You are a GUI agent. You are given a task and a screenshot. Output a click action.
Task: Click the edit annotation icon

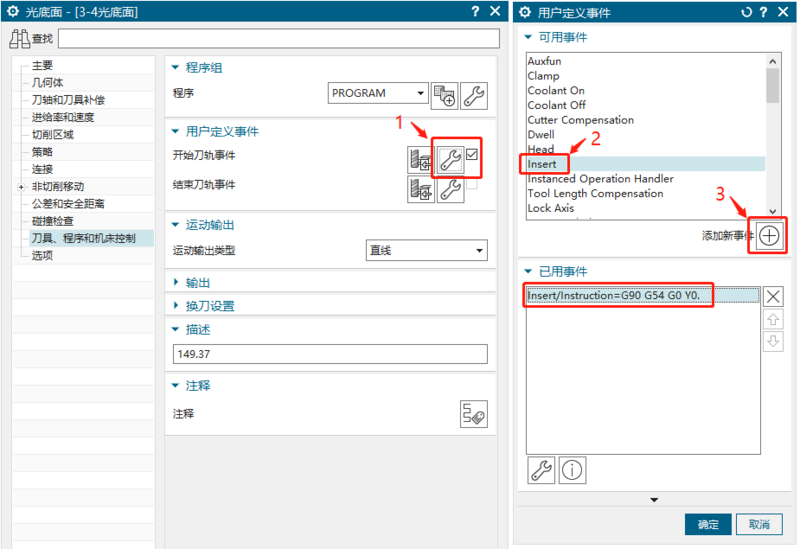473,414
